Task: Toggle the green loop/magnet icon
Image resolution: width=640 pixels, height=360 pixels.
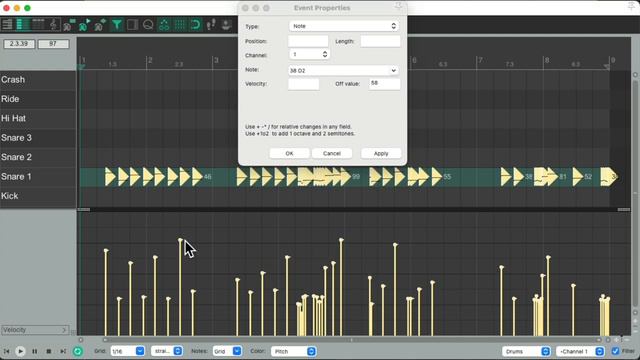Action: click(x=196, y=25)
